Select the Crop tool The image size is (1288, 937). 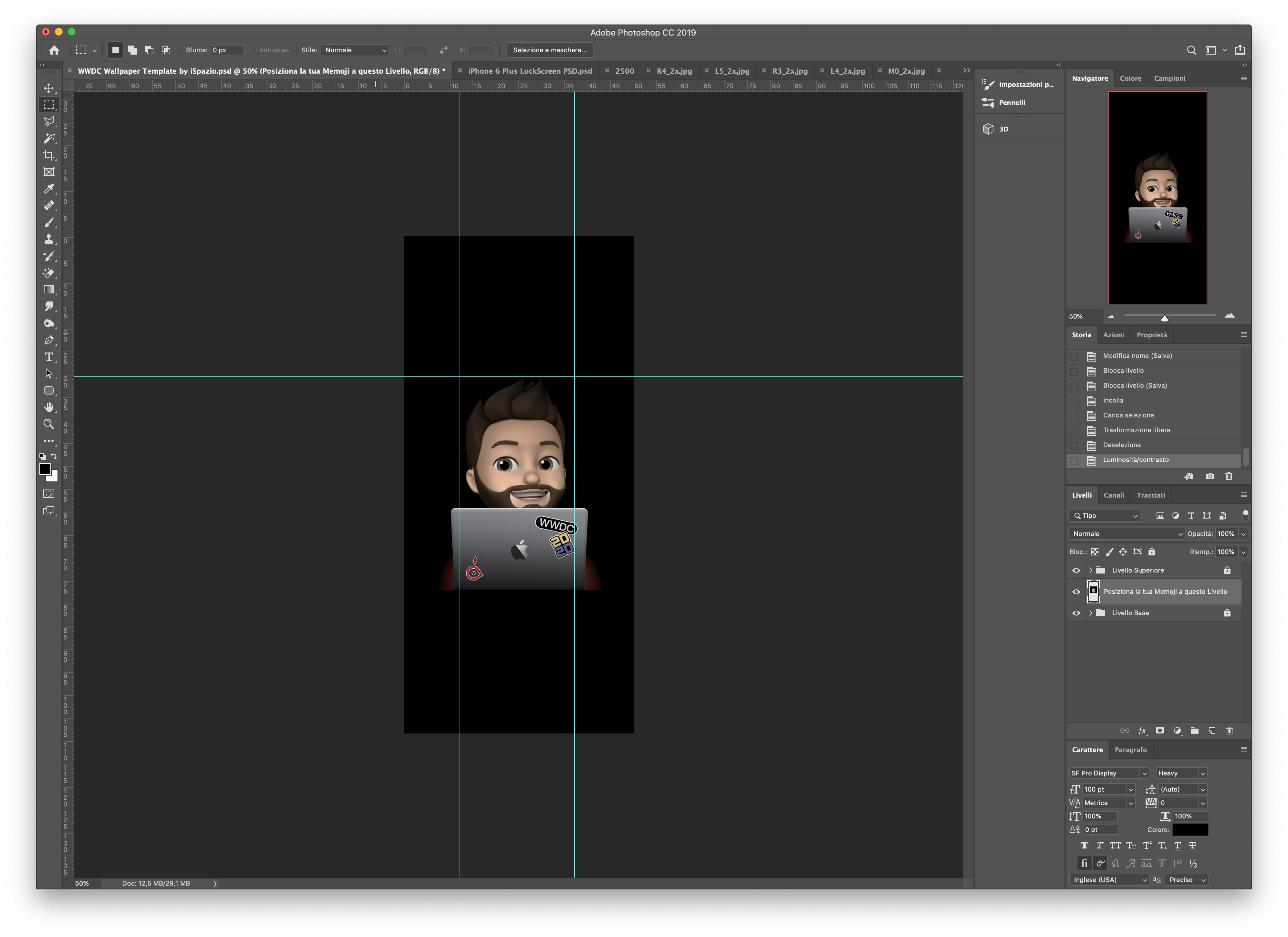49,155
